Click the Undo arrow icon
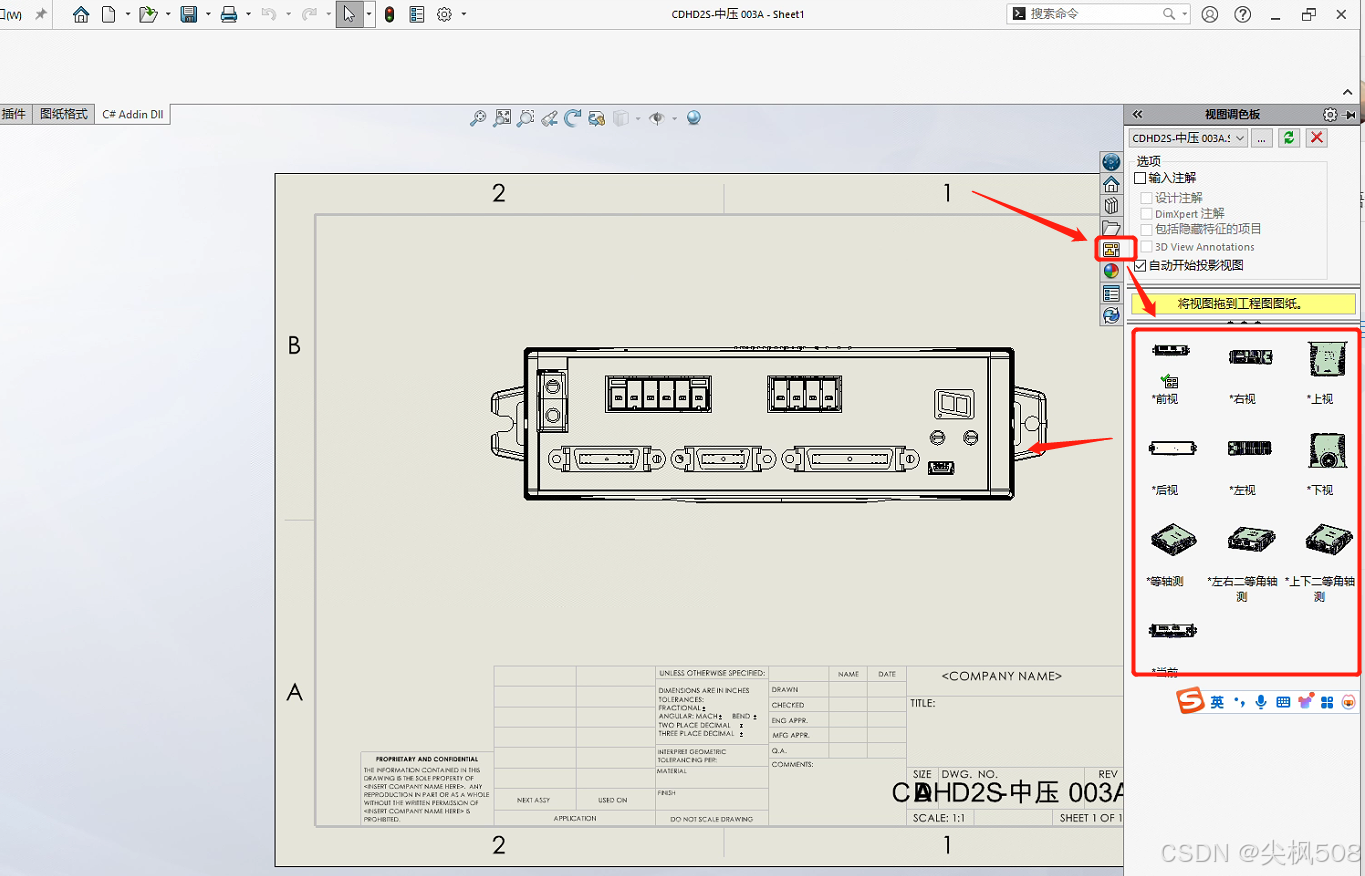The height and width of the screenshot is (876, 1365). tap(268, 14)
